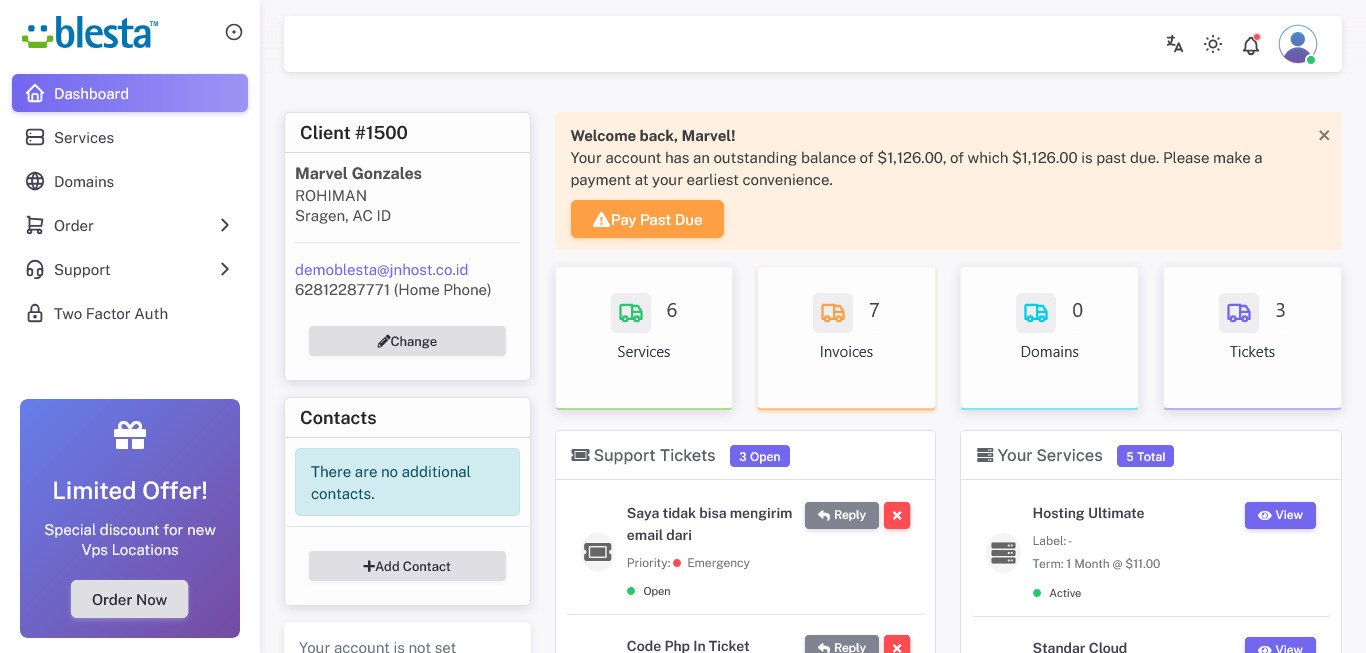Toggle sidebar collapse circle icon
This screenshot has height=653, width=1366.
pyautogui.click(x=234, y=32)
